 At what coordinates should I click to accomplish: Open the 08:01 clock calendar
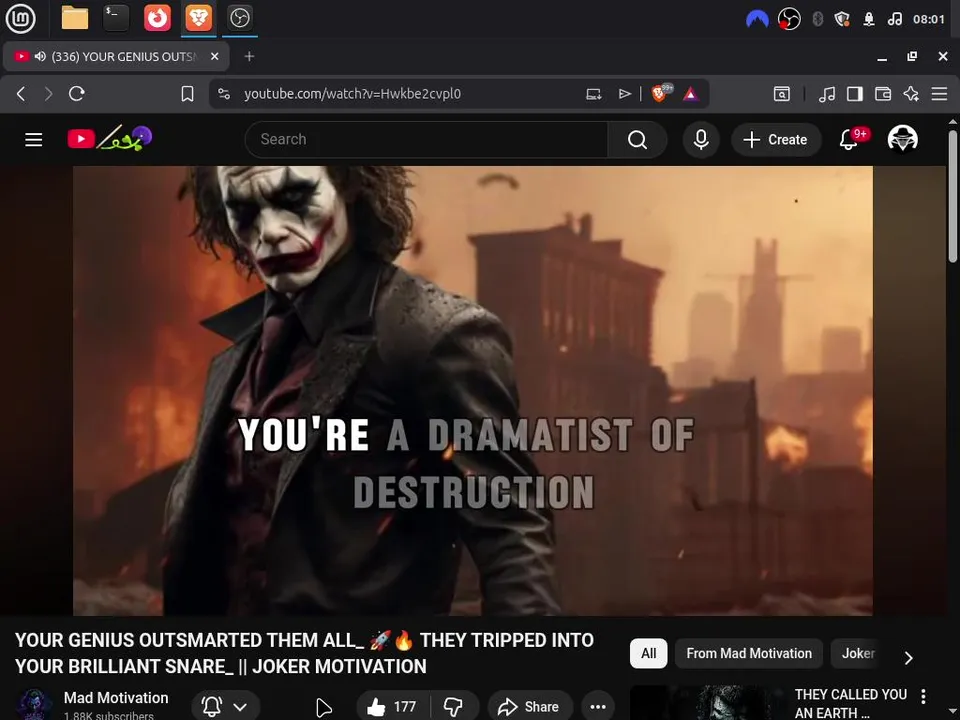929,19
